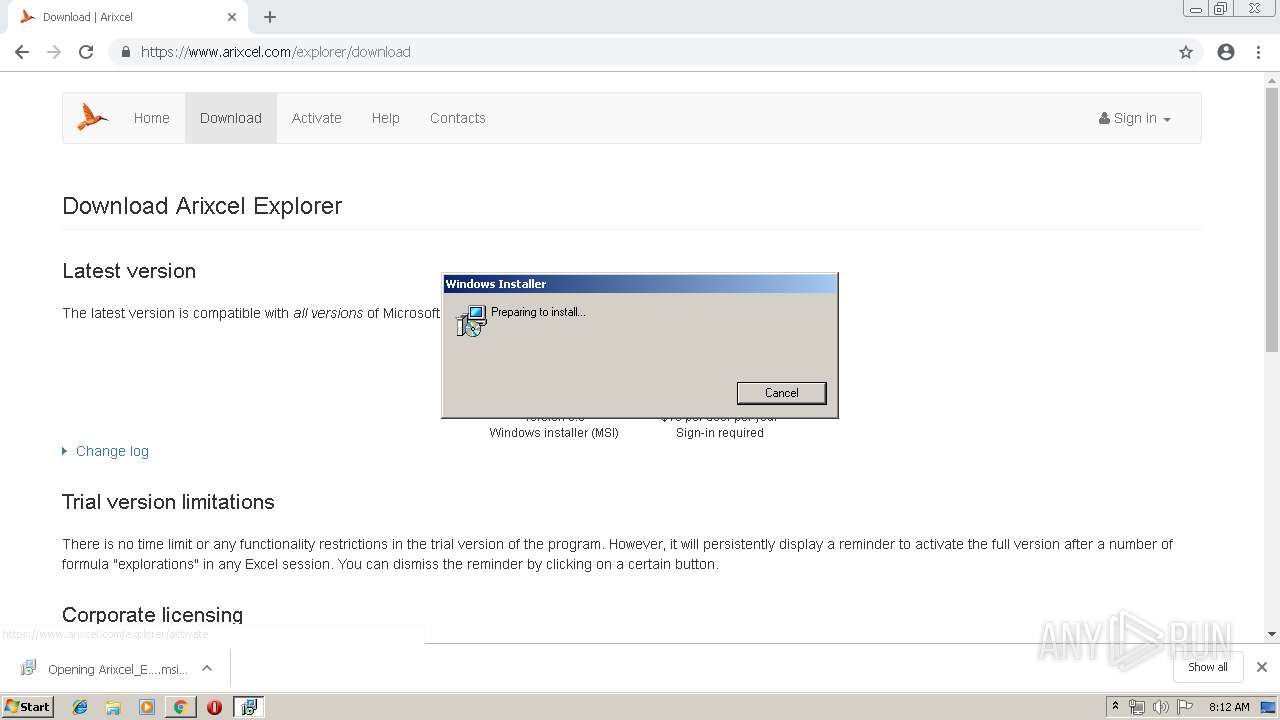Click the Windows installer (MSI) text
This screenshot has width=1280, height=720.
pos(554,433)
